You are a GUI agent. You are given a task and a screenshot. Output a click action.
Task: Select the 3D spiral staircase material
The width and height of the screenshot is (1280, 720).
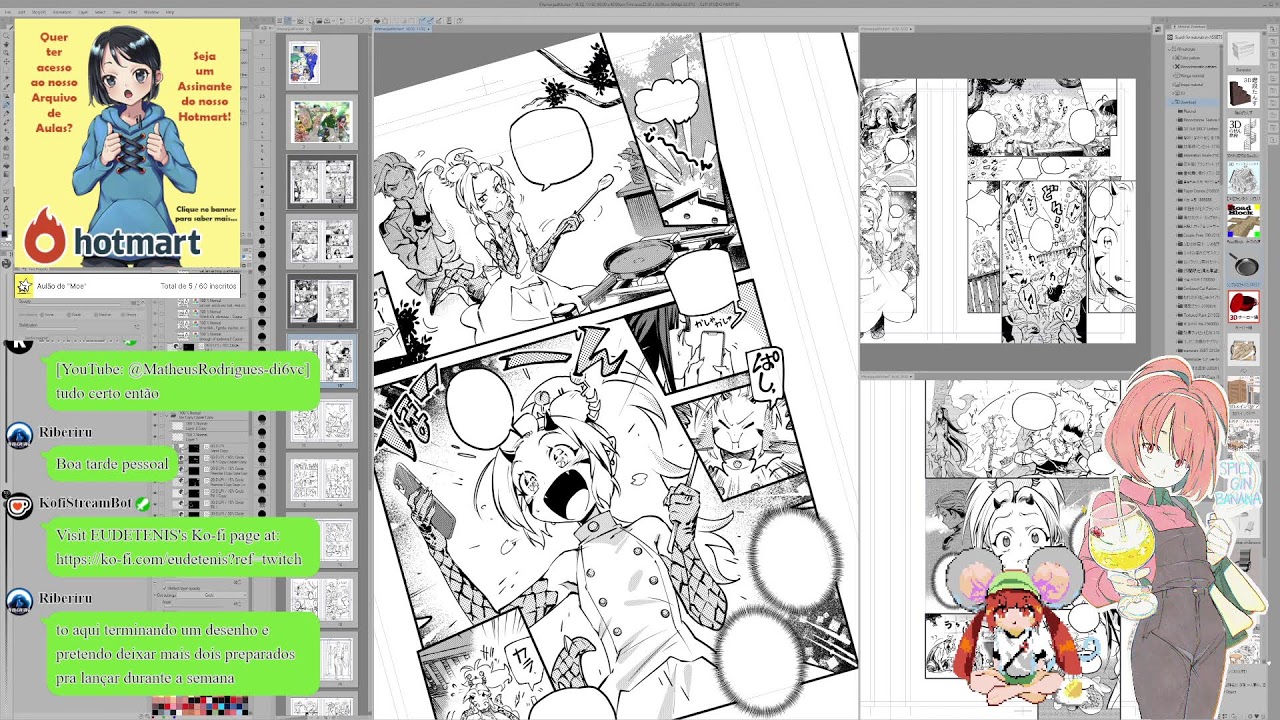click(x=1243, y=135)
